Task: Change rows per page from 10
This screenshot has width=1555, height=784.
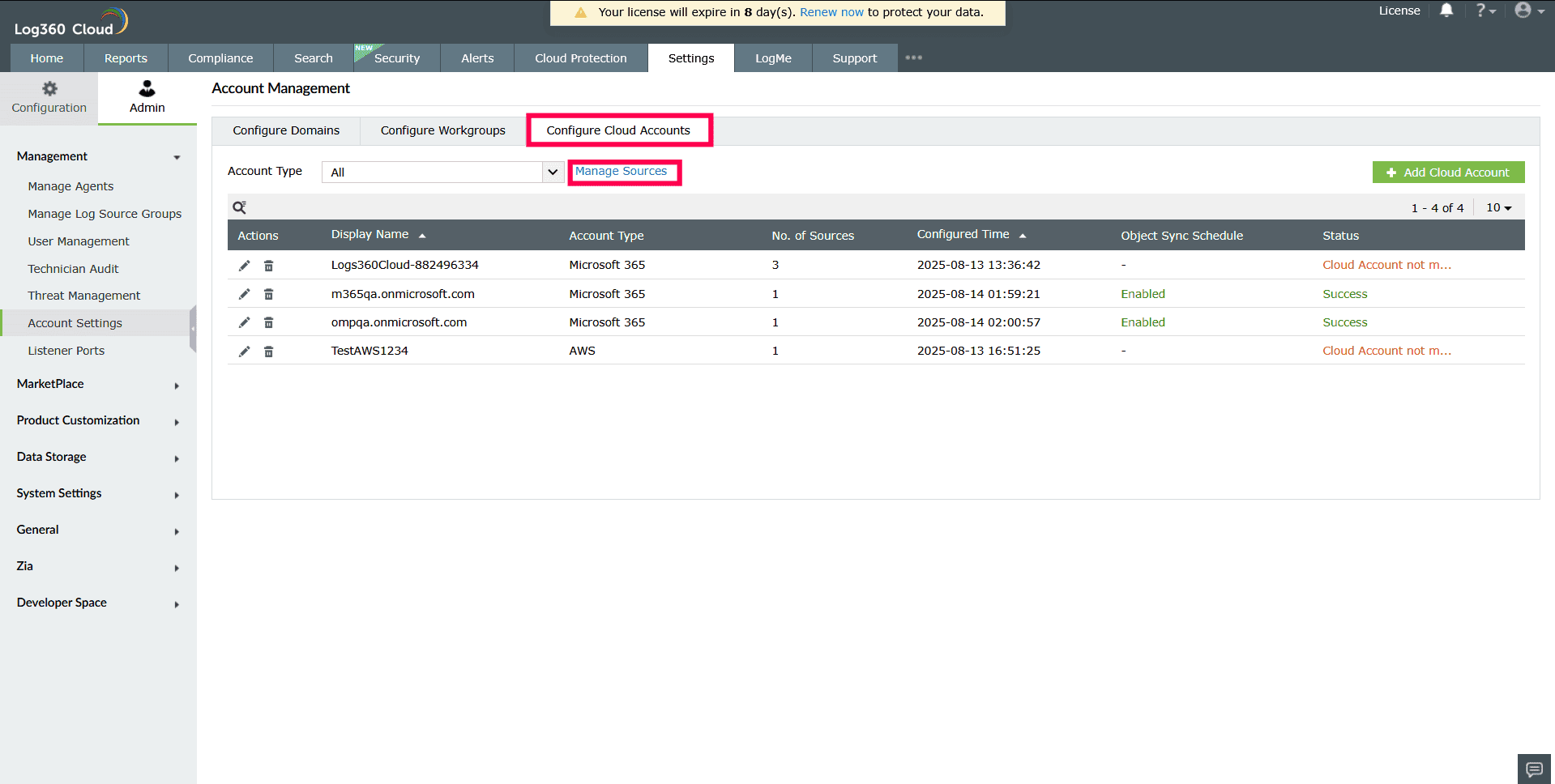Action: point(1498,207)
